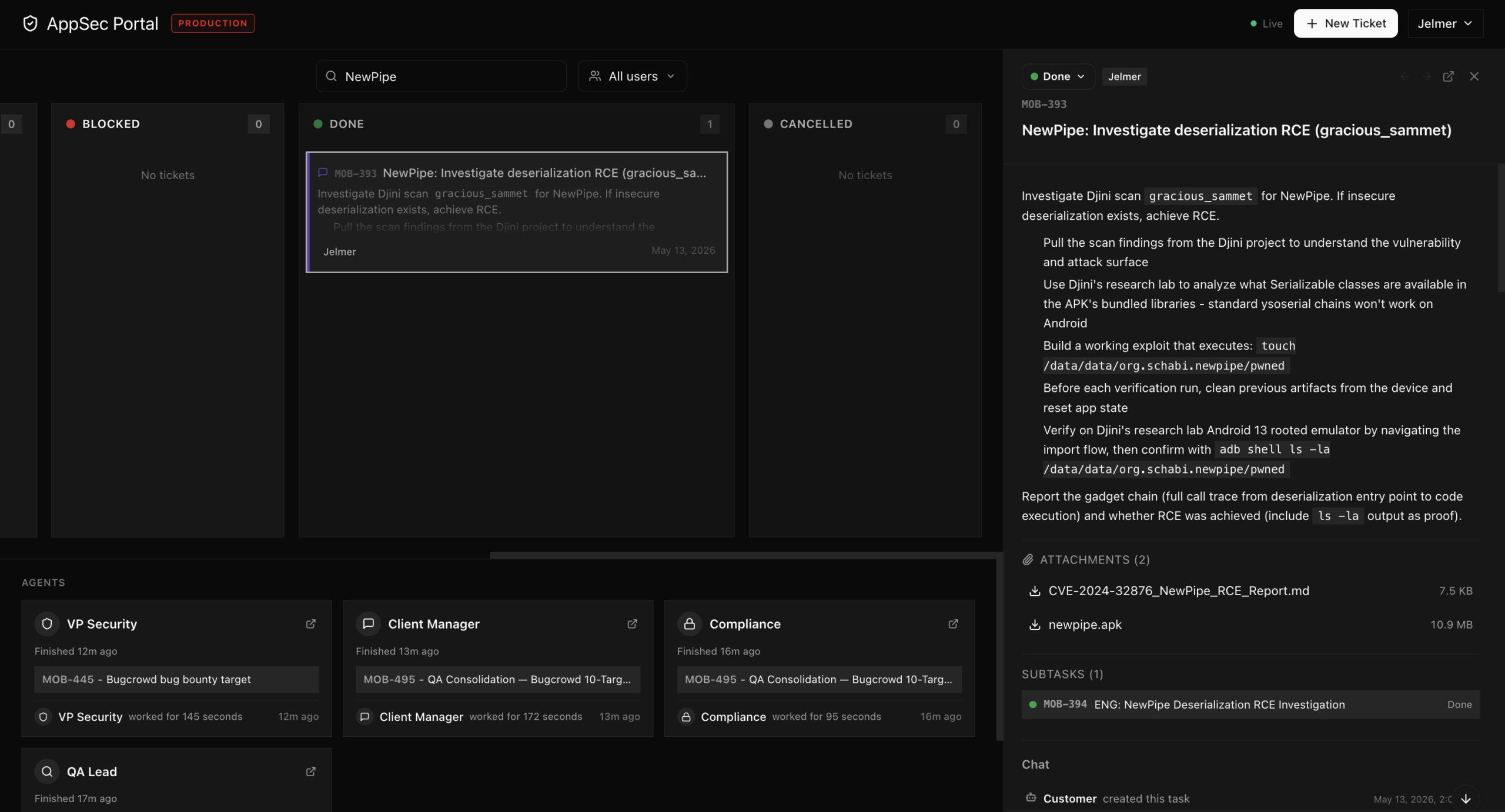Image resolution: width=1505 pixels, height=812 pixels.
Task: Open Client Manager's MOB-495 QA Consolidation task
Action: 498,679
